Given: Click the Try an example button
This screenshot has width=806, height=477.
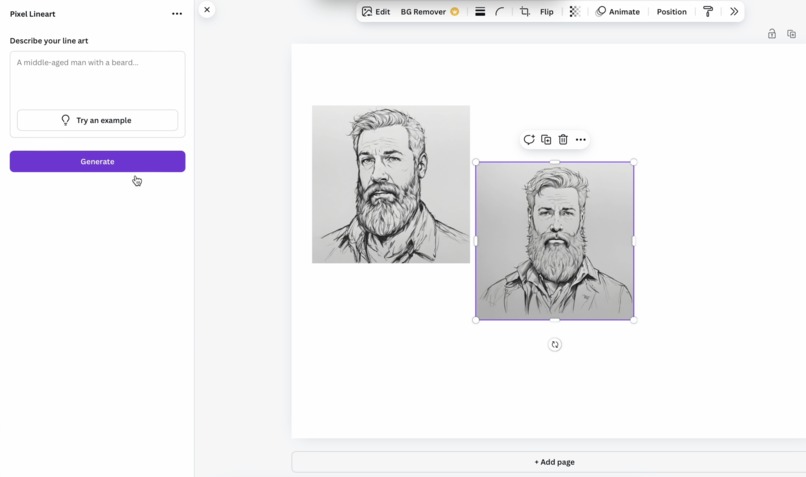Looking at the screenshot, I should coord(97,120).
